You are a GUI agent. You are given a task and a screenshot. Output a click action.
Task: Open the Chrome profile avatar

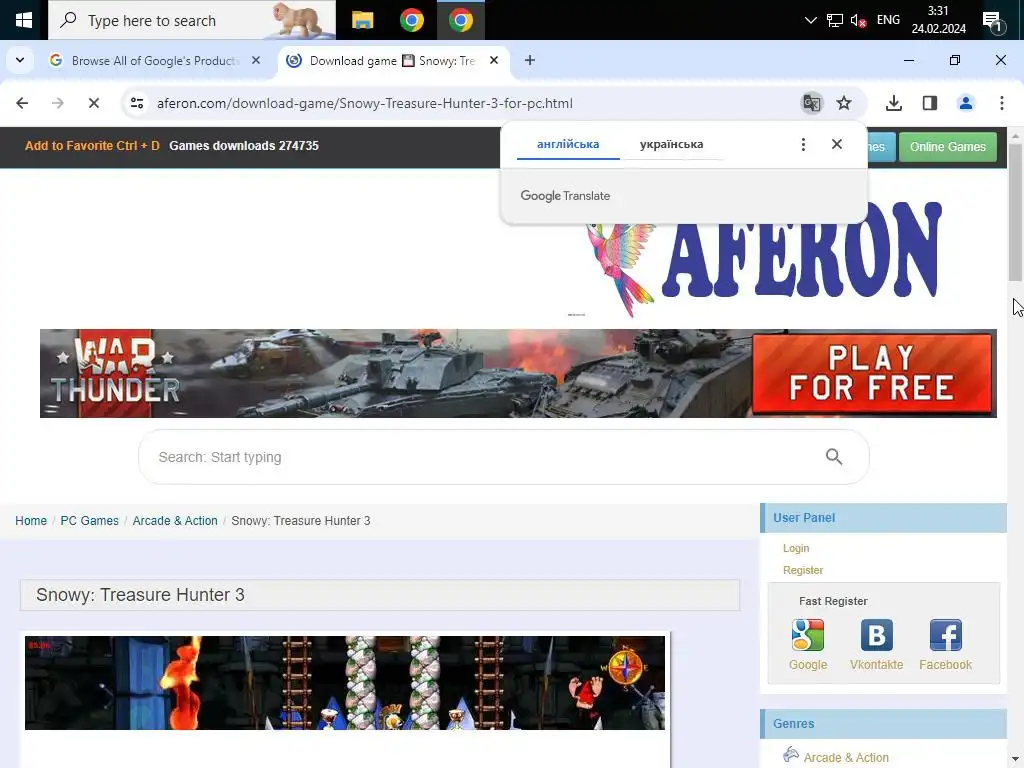coord(965,103)
